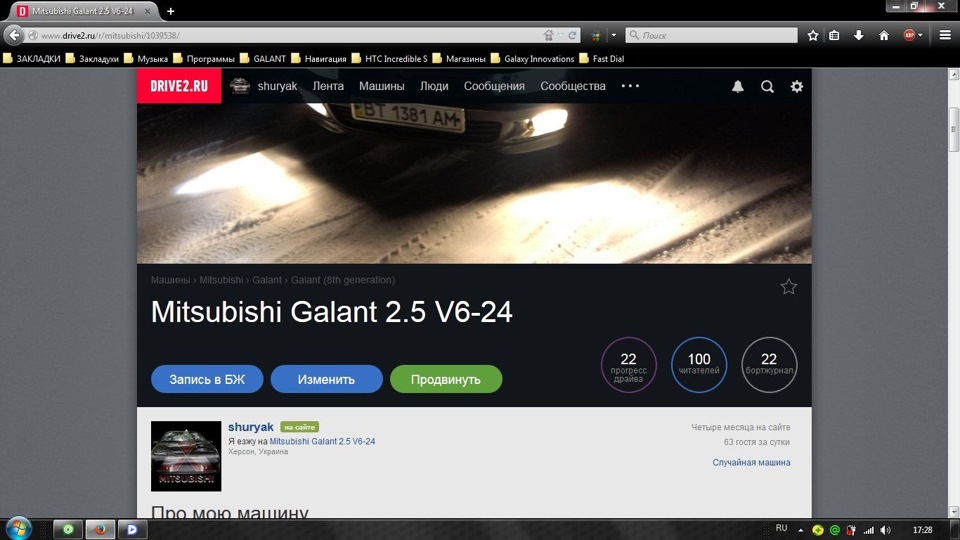Open the Лента feed section
960x540 pixels.
point(328,86)
